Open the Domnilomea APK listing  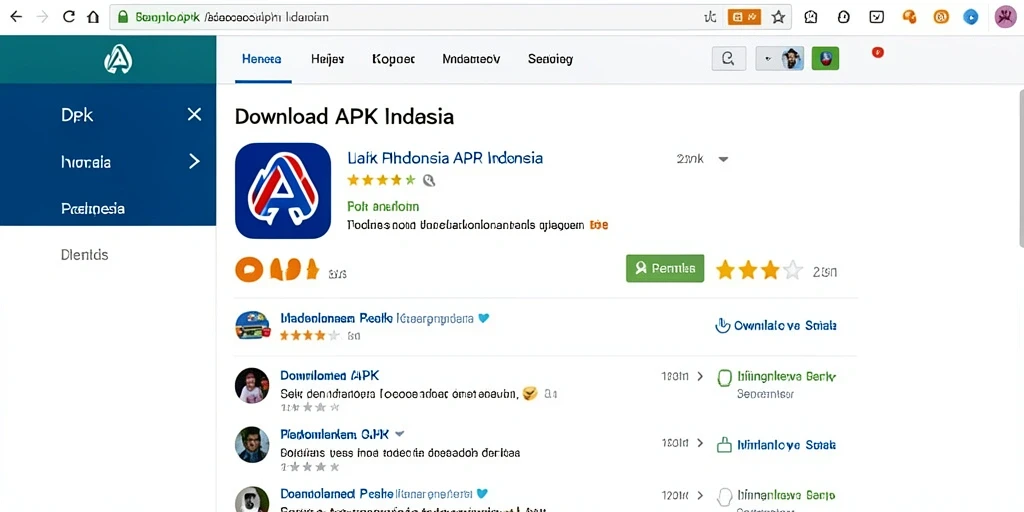[x=329, y=376]
